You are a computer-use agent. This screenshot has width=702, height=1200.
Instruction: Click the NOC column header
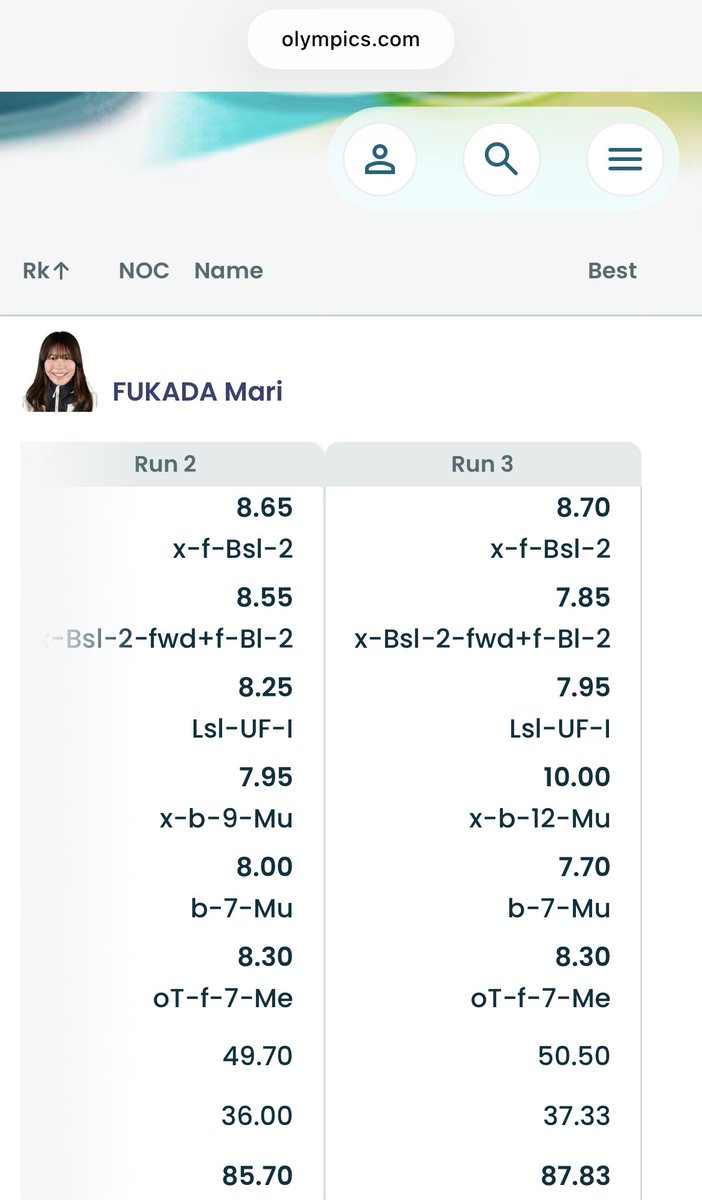[144, 271]
